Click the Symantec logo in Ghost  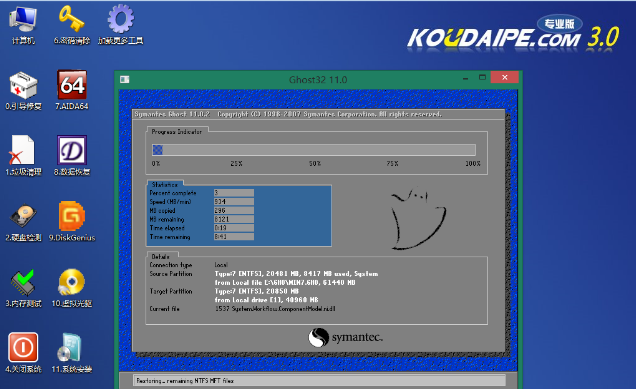pos(345,337)
